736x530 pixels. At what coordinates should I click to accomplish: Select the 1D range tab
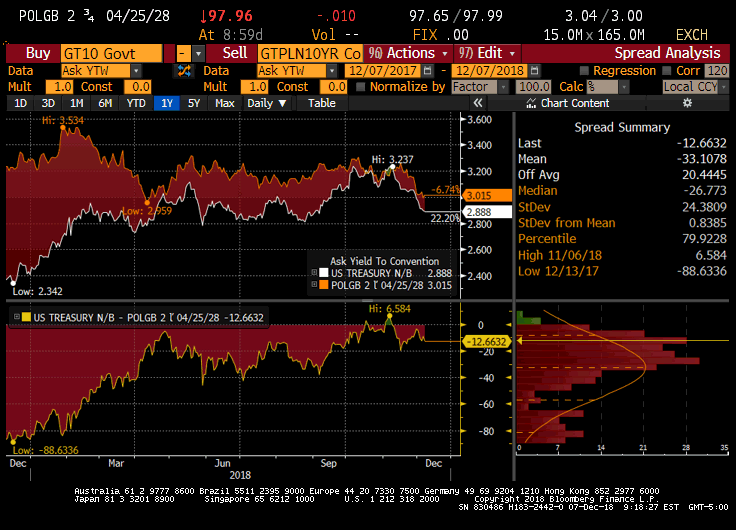pos(20,103)
